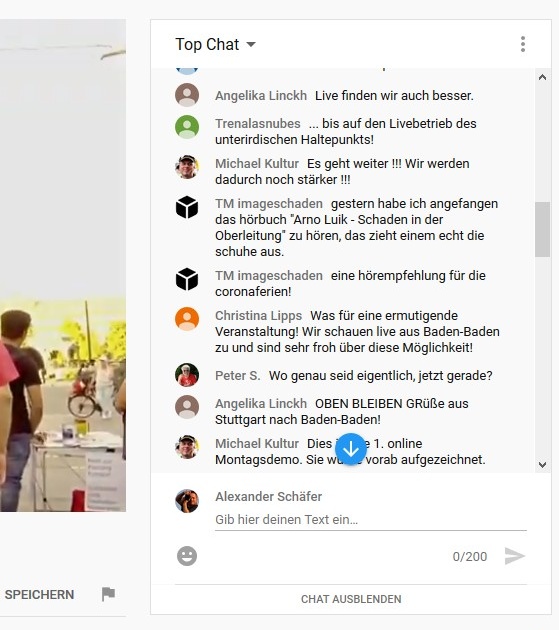Click the scrollbar up arrow in chat
Screen dimensions: 559x630
tap(542, 77)
